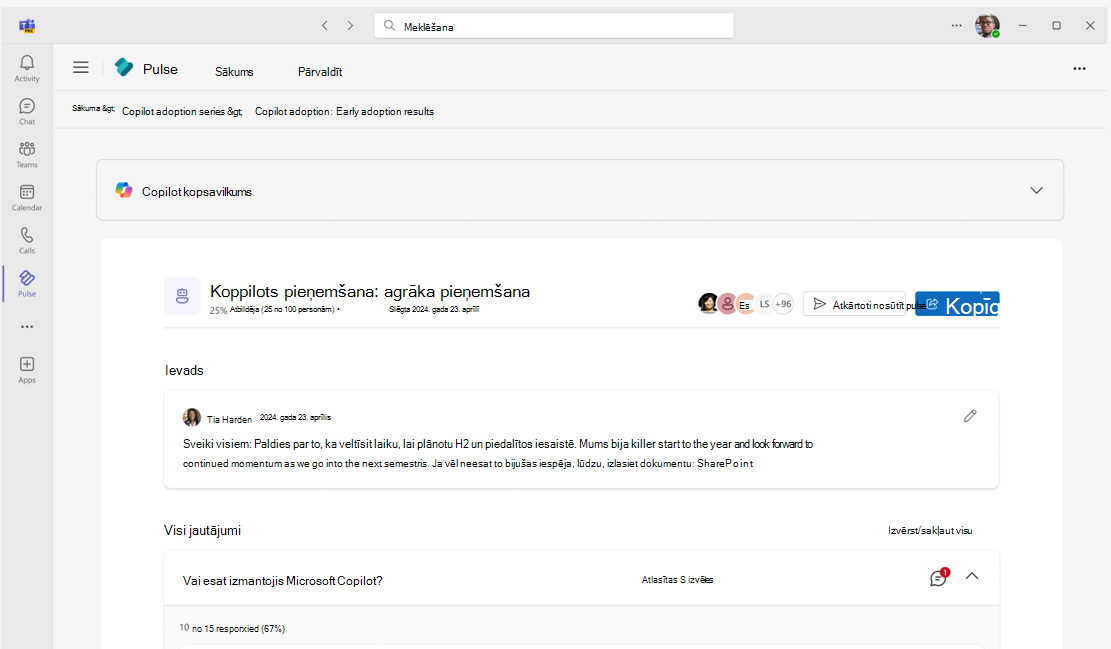
Task: Open the Calendar app icon
Action: (27, 197)
